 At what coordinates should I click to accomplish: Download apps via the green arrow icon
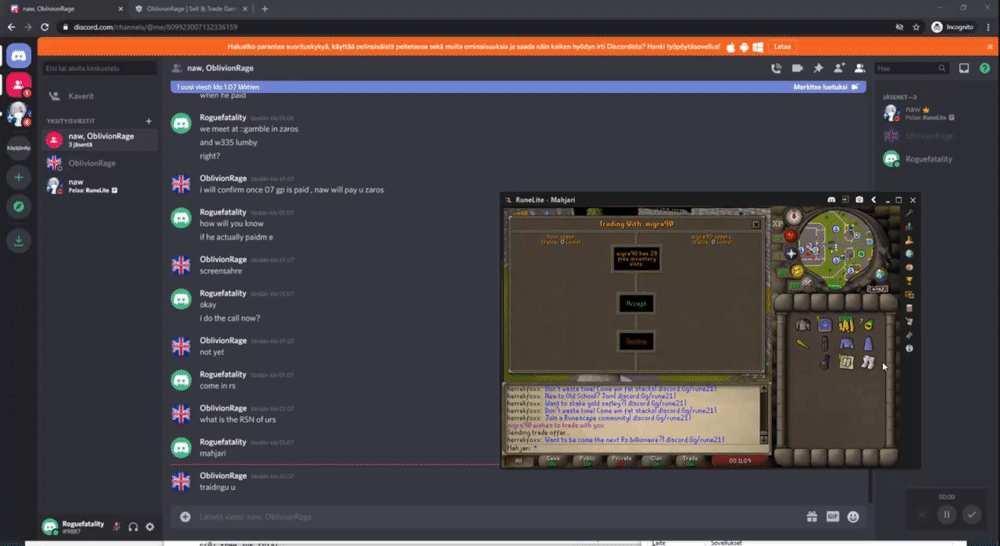point(18,240)
